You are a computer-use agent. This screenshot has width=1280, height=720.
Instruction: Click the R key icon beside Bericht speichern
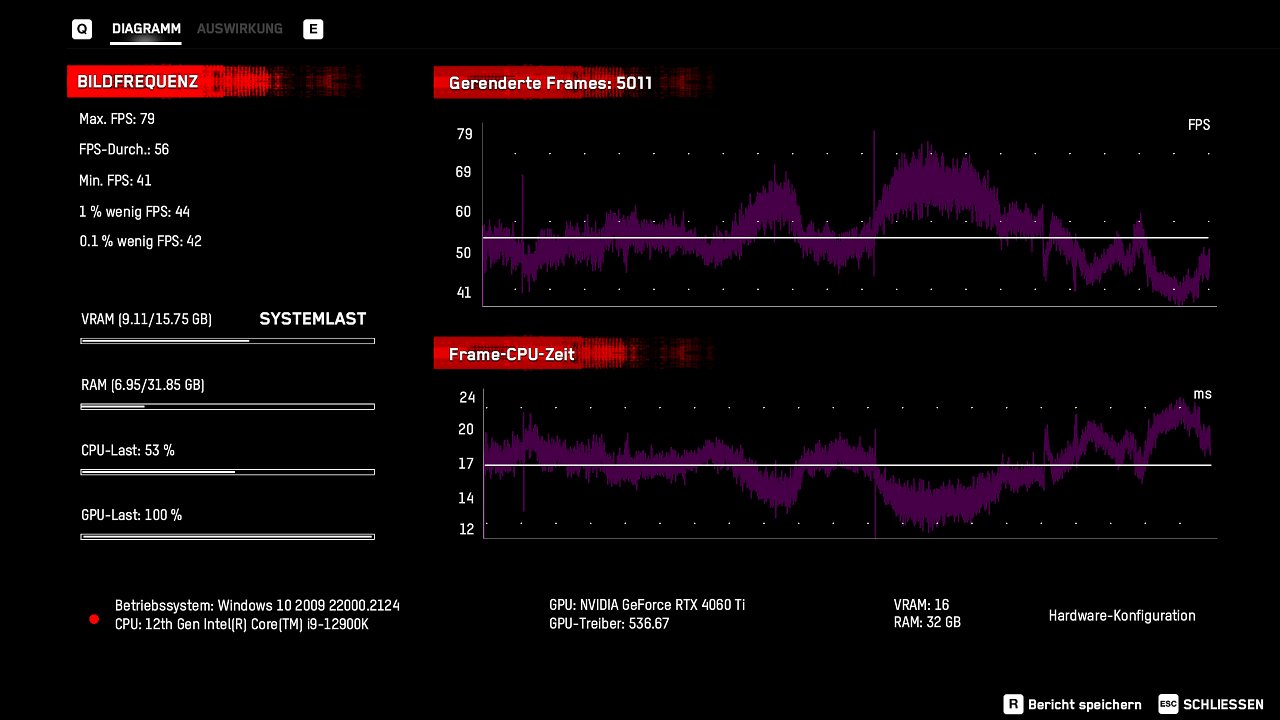pos(1013,704)
